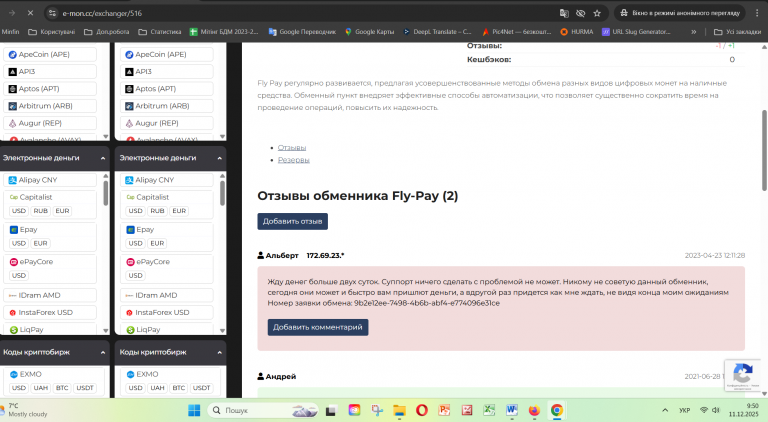Open the DeepL Translate bookmark

pos(437,32)
